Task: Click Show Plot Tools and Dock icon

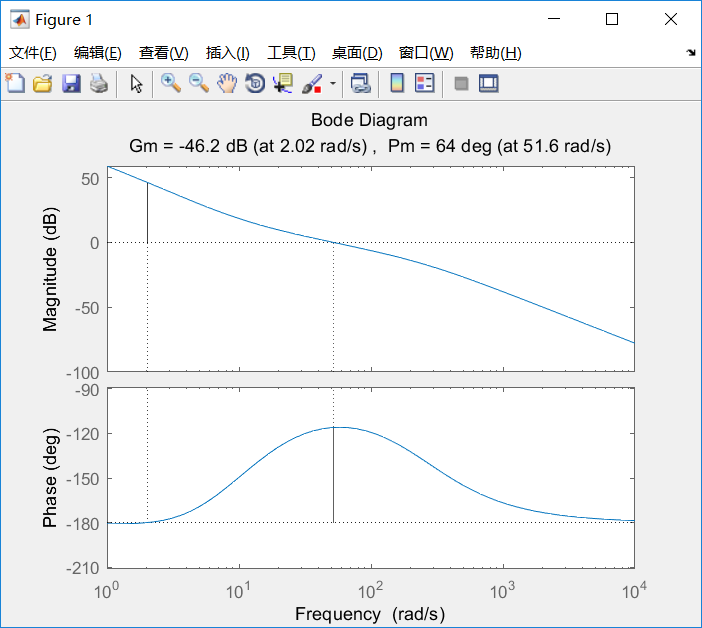Action: coord(488,83)
